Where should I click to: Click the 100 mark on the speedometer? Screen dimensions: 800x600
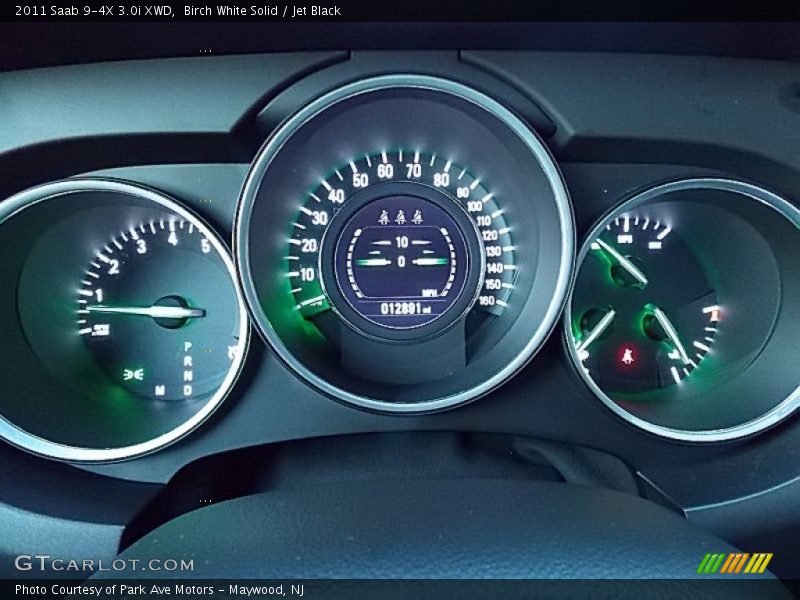(474, 206)
